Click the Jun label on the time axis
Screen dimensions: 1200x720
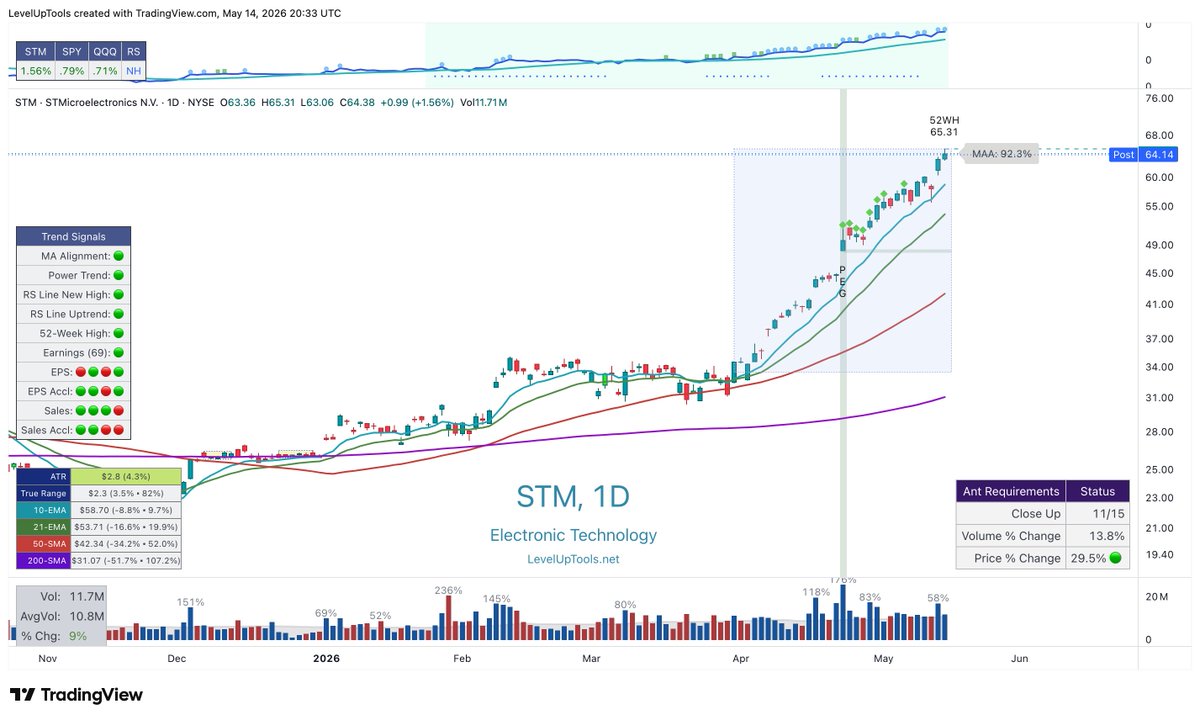tap(1020, 659)
